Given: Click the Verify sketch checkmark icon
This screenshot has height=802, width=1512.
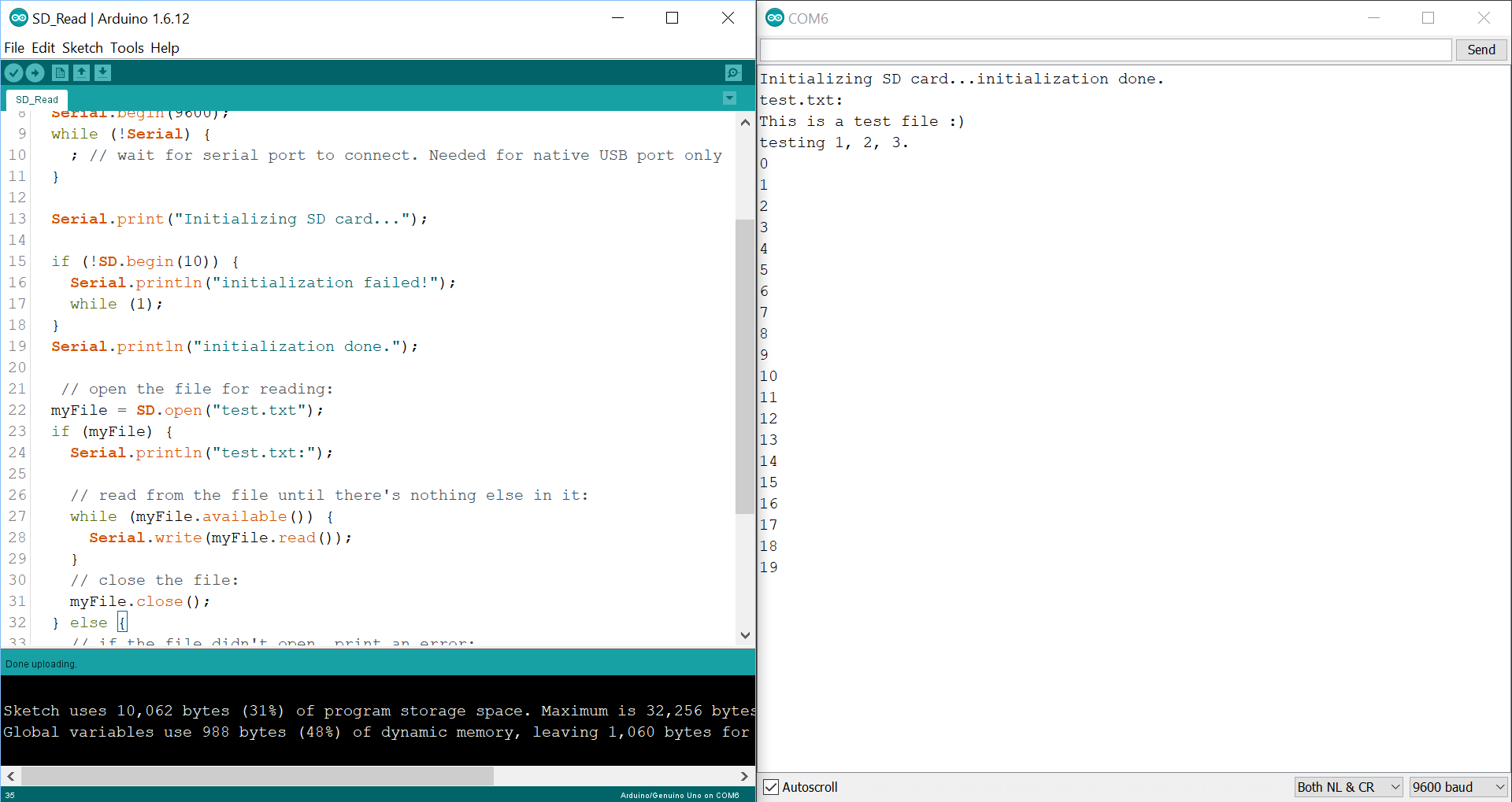Looking at the screenshot, I should (x=13, y=72).
